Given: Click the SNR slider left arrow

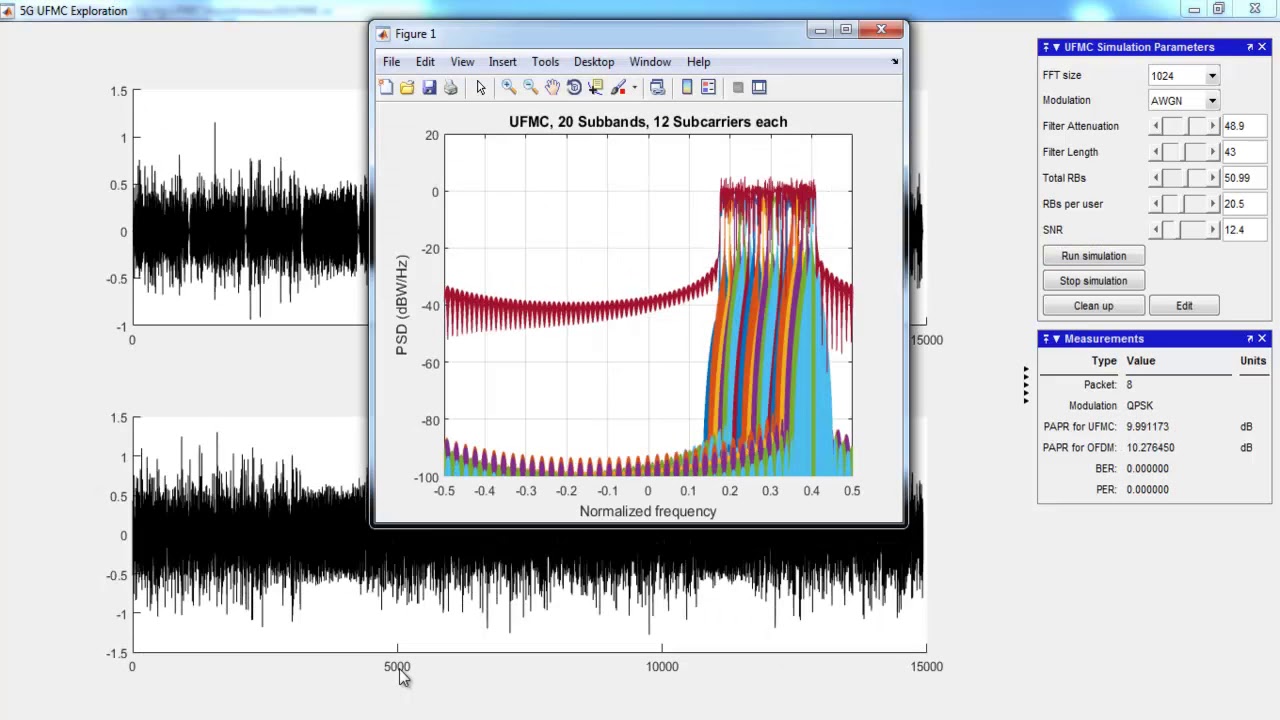Looking at the screenshot, I should tap(1156, 230).
